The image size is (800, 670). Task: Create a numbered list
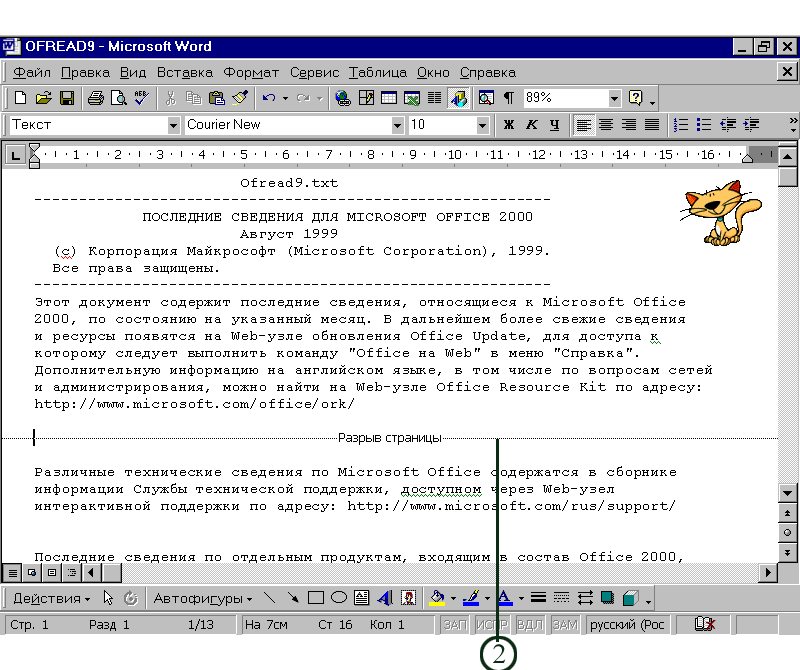681,125
